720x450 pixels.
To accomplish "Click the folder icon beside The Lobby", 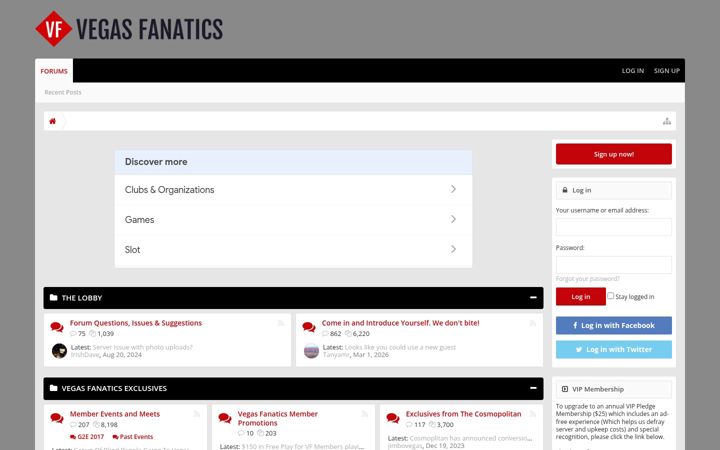I will [x=53, y=298].
